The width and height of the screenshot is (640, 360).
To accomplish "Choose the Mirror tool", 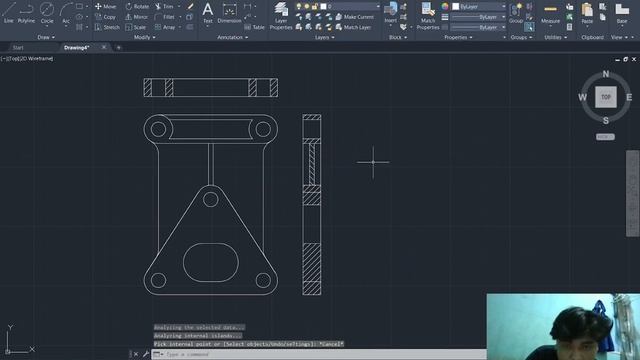I will pyautogui.click(x=136, y=17).
